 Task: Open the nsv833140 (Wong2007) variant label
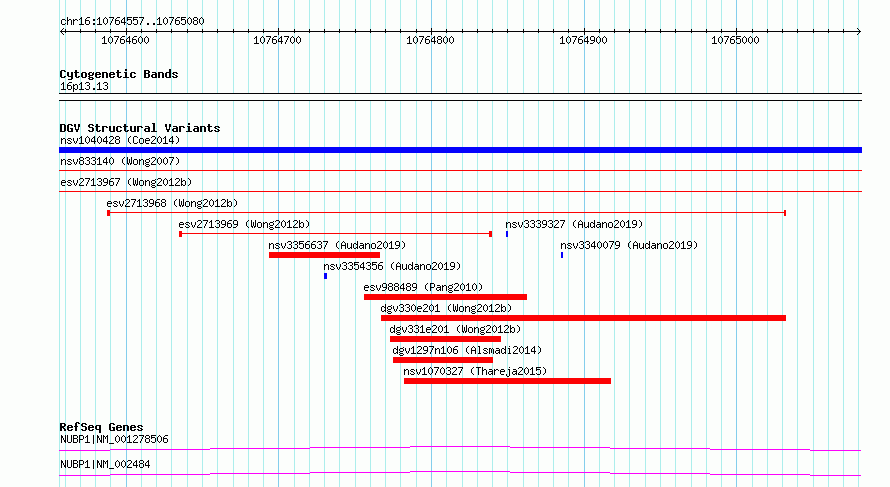(120, 161)
